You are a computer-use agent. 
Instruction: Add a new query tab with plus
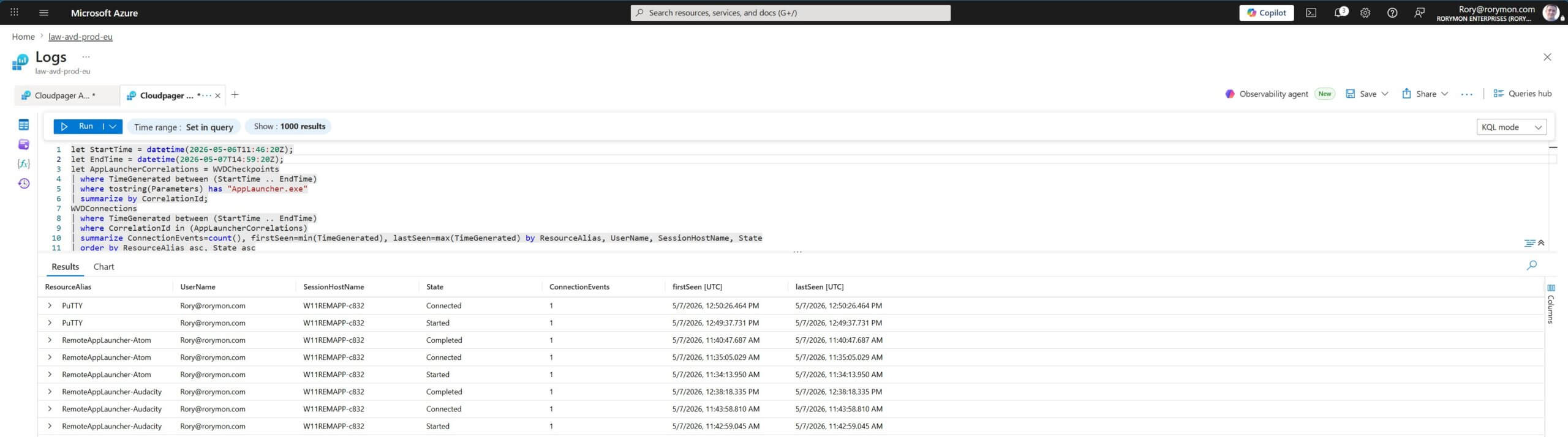point(235,95)
